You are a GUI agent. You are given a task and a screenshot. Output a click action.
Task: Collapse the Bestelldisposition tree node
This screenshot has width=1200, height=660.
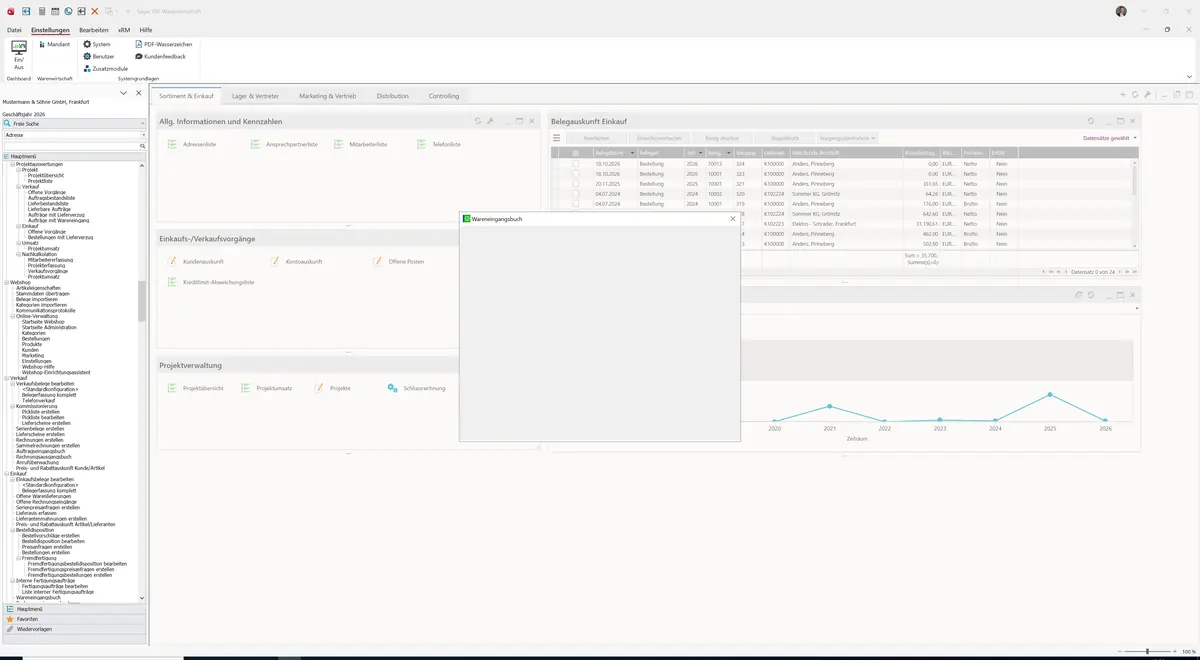point(12,530)
